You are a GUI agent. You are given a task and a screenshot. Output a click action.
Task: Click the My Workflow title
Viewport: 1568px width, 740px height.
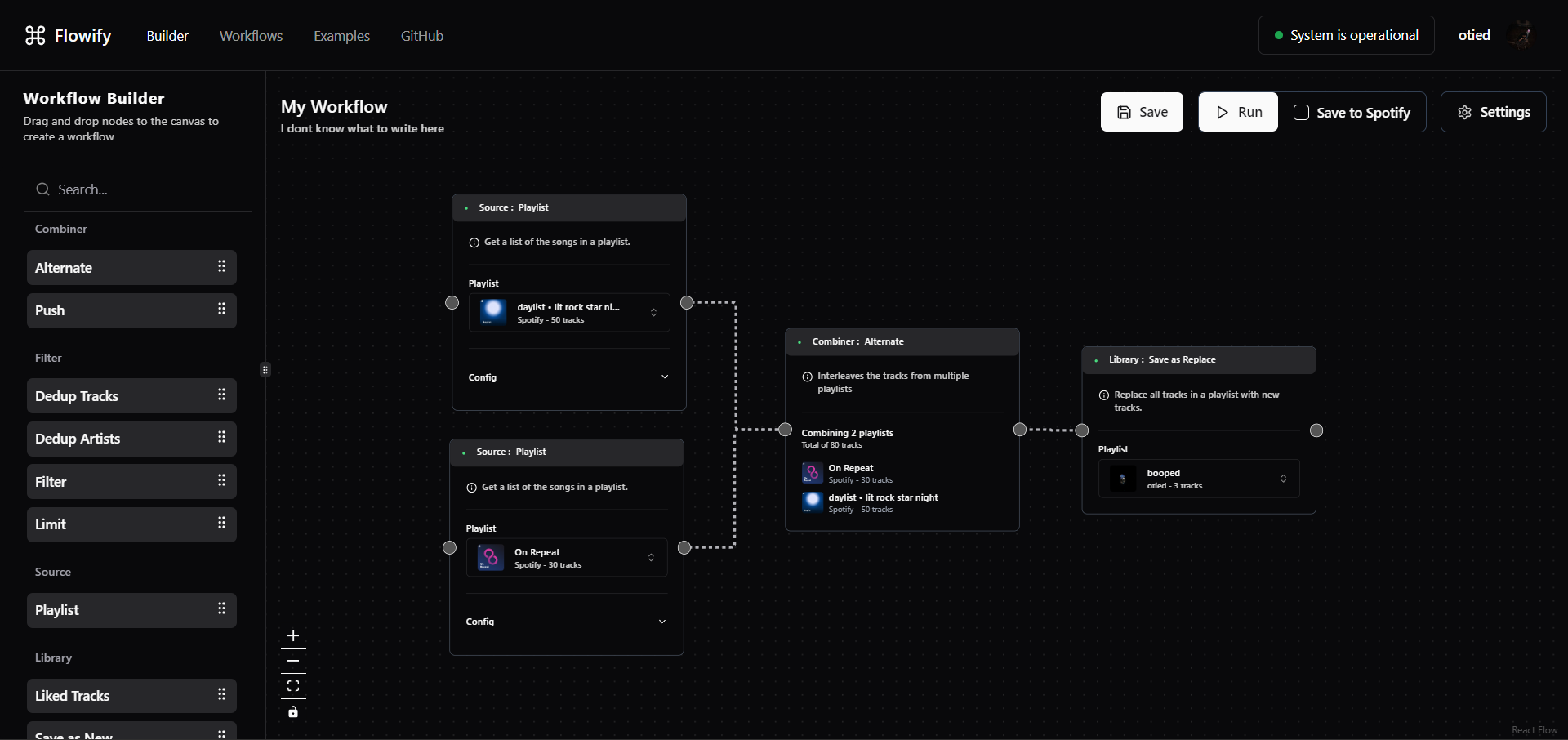(334, 107)
